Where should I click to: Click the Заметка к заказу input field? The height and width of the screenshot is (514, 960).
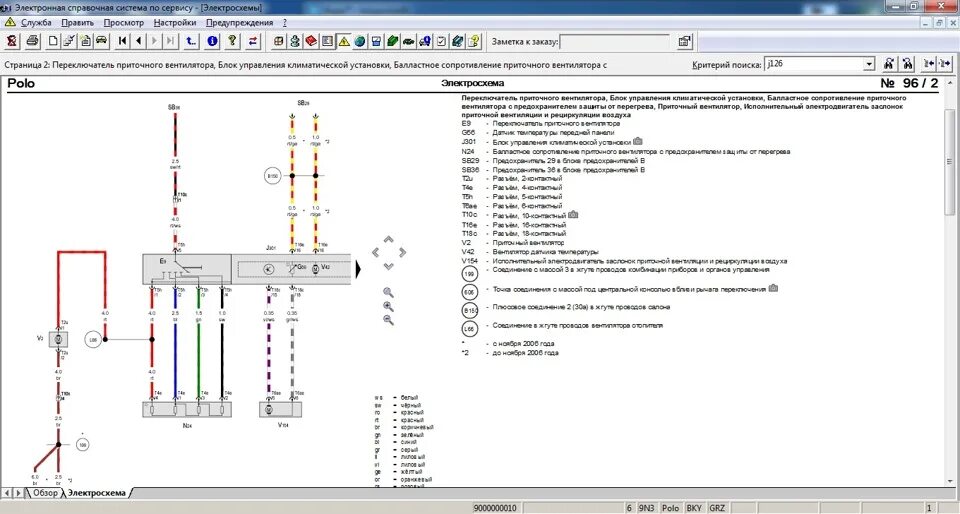click(x=615, y=42)
